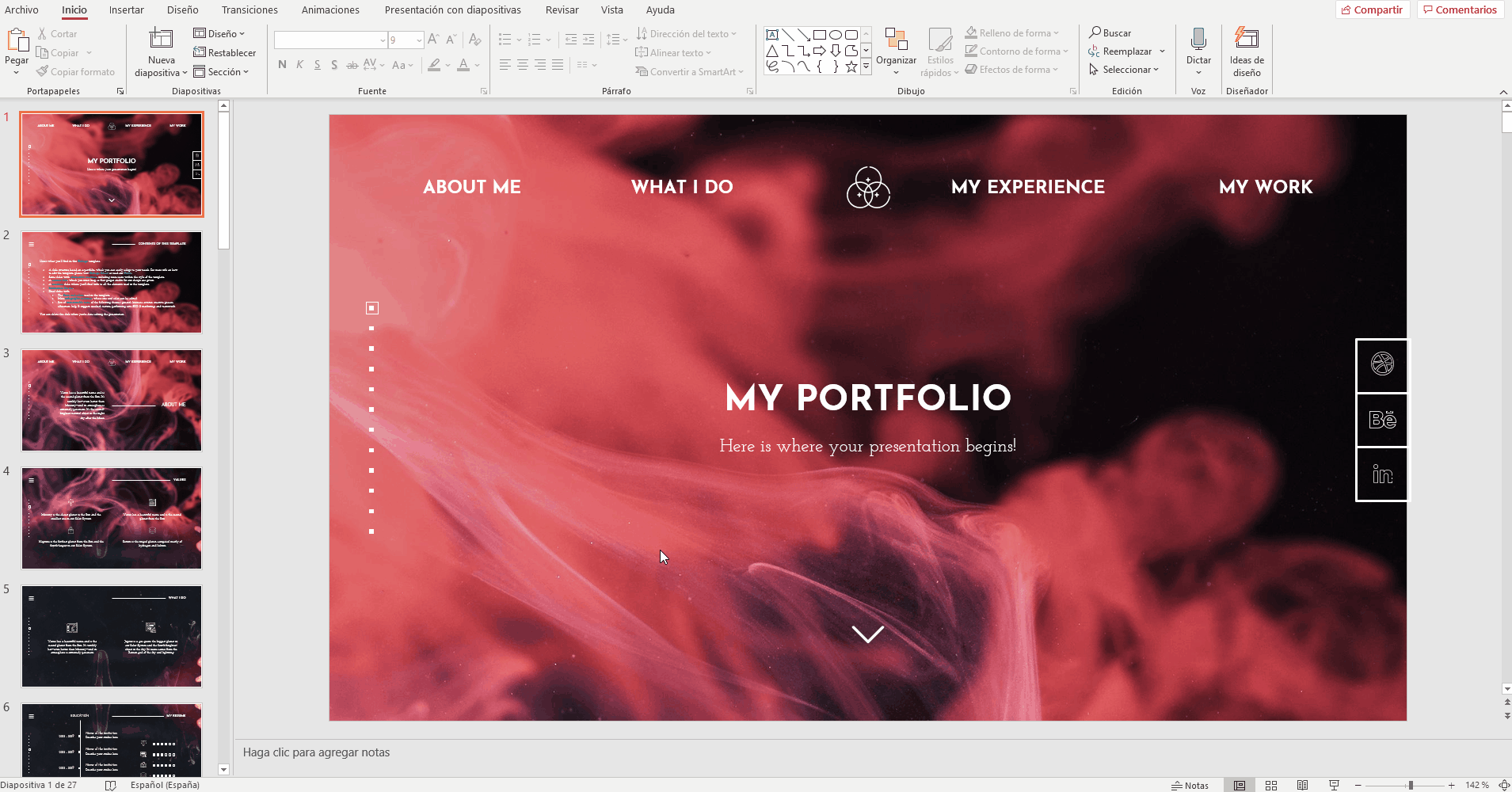Toggle center text alignment

click(x=522, y=65)
